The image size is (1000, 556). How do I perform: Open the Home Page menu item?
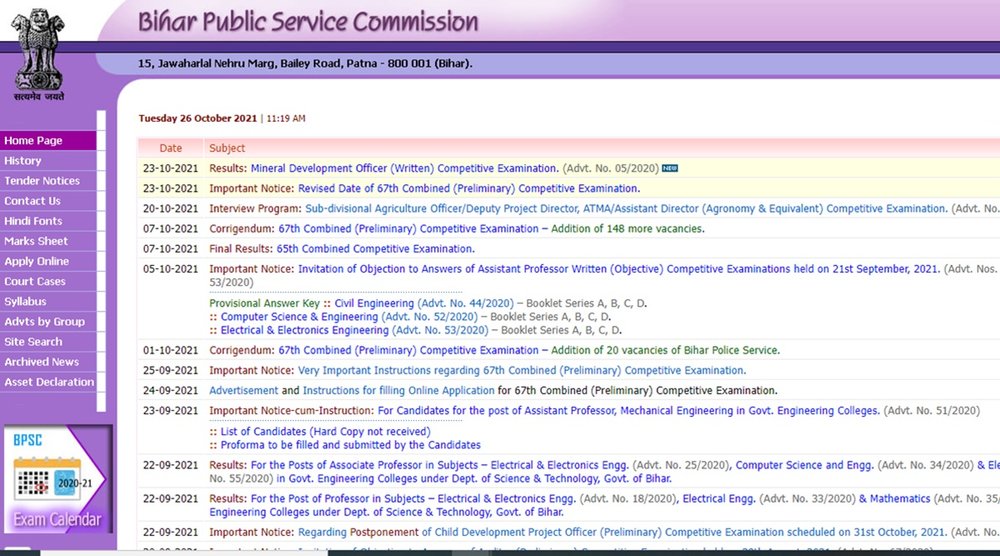48,141
